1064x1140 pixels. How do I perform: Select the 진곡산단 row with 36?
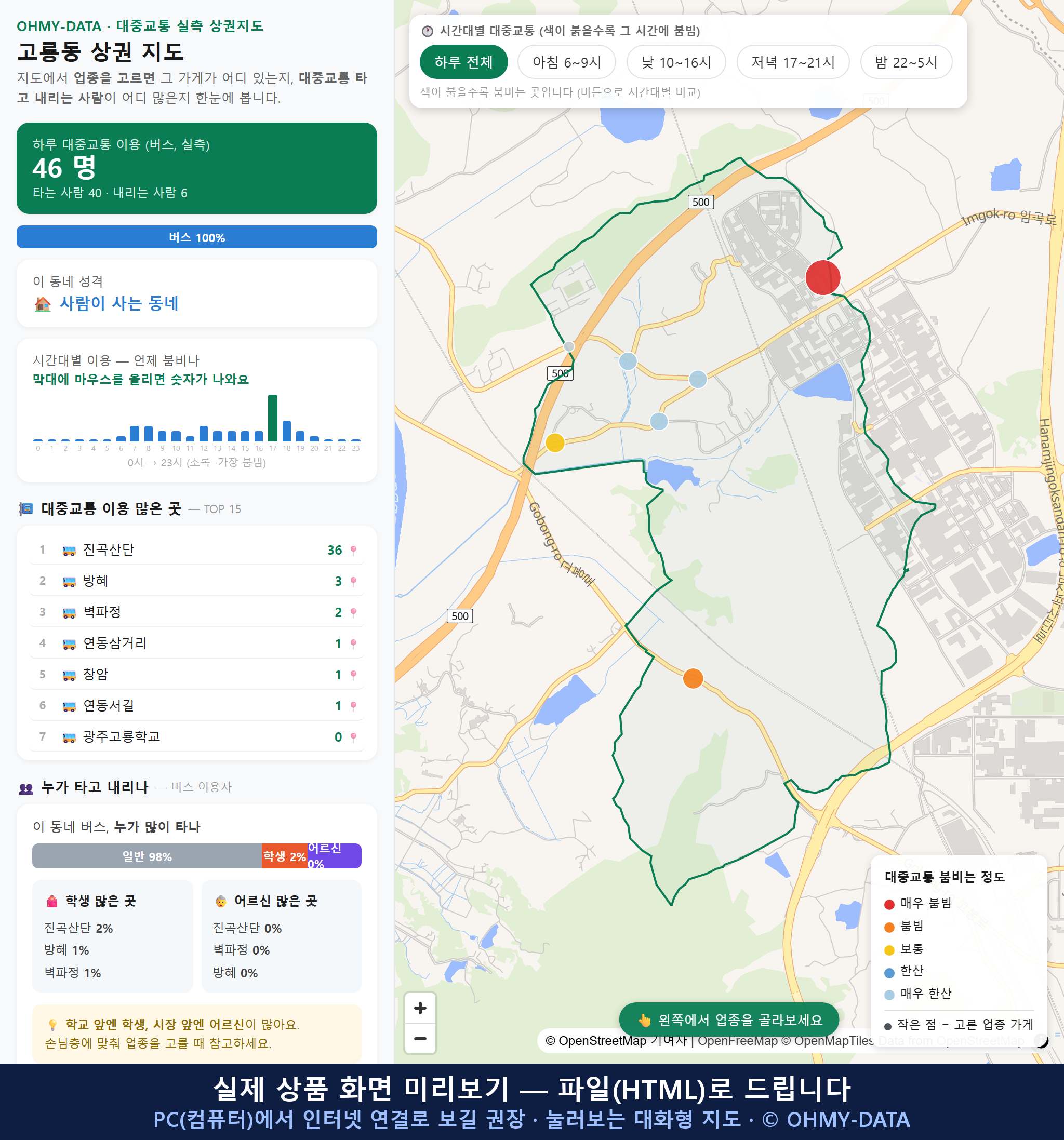pyautogui.click(x=197, y=550)
